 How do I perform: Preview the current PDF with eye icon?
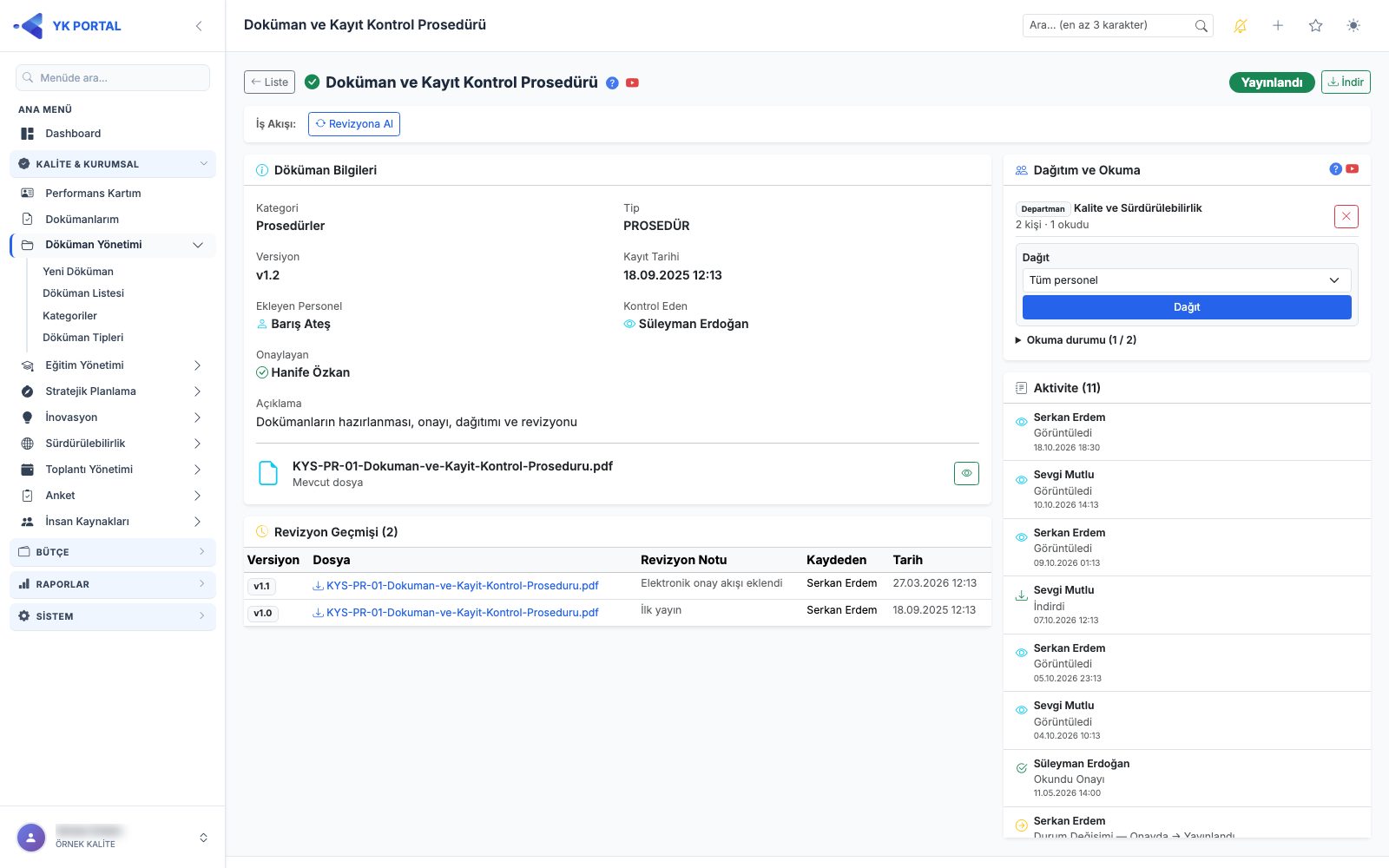point(966,473)
